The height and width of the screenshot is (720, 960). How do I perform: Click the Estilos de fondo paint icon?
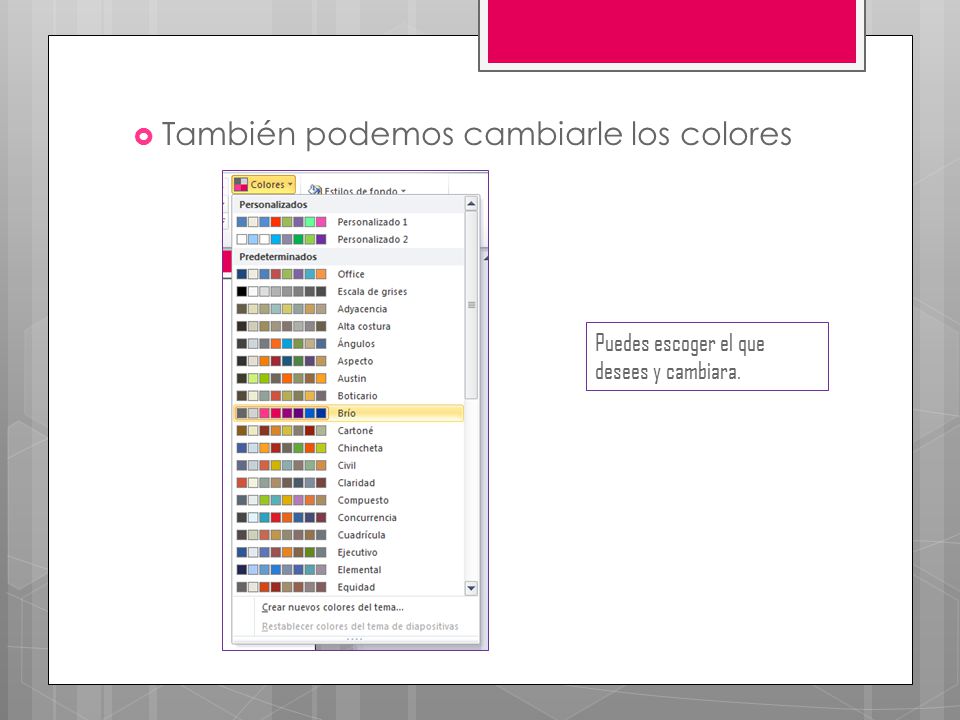click(315, 190)
